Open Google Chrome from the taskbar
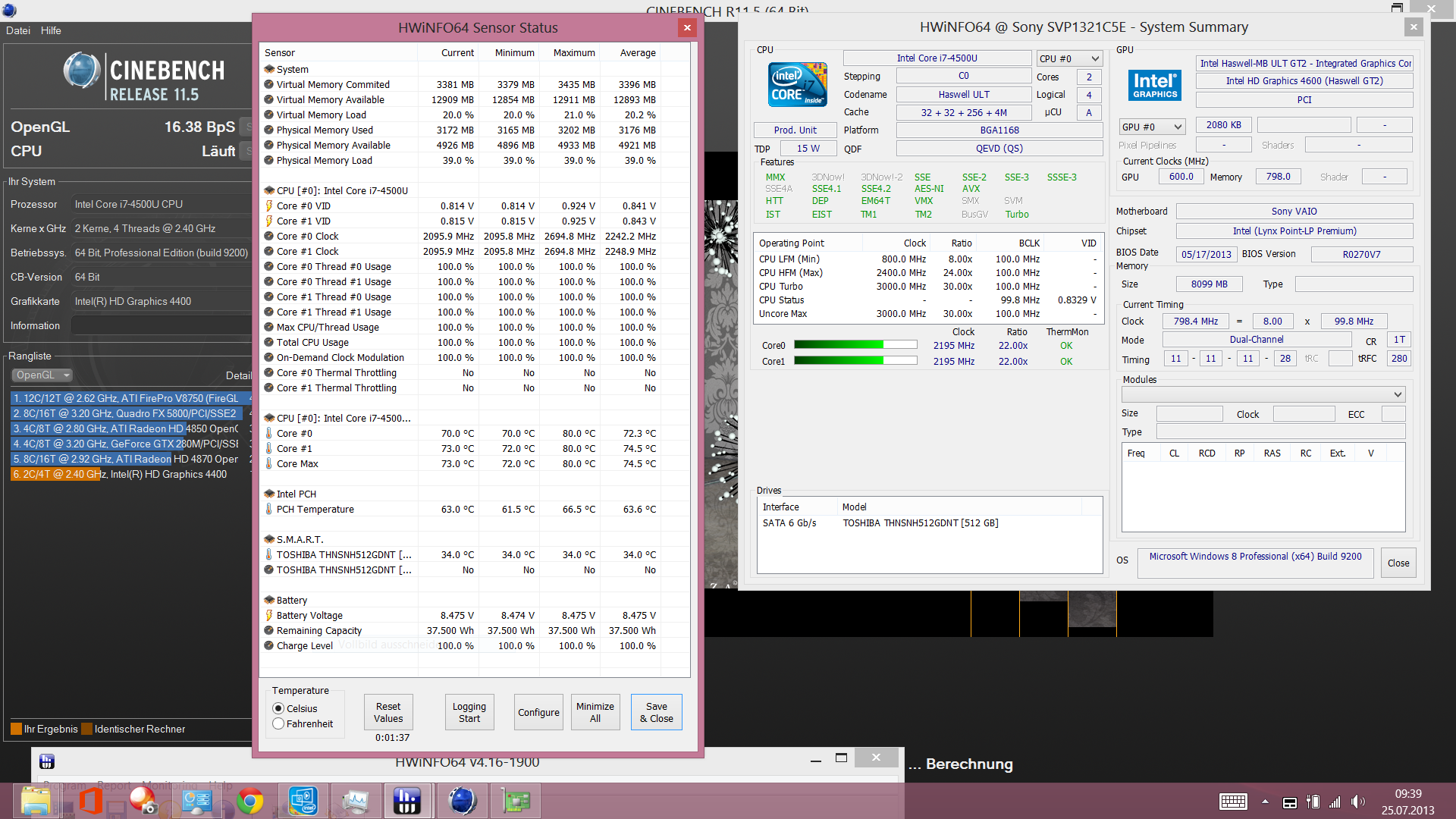1456x819 pixels. (250, 801)
